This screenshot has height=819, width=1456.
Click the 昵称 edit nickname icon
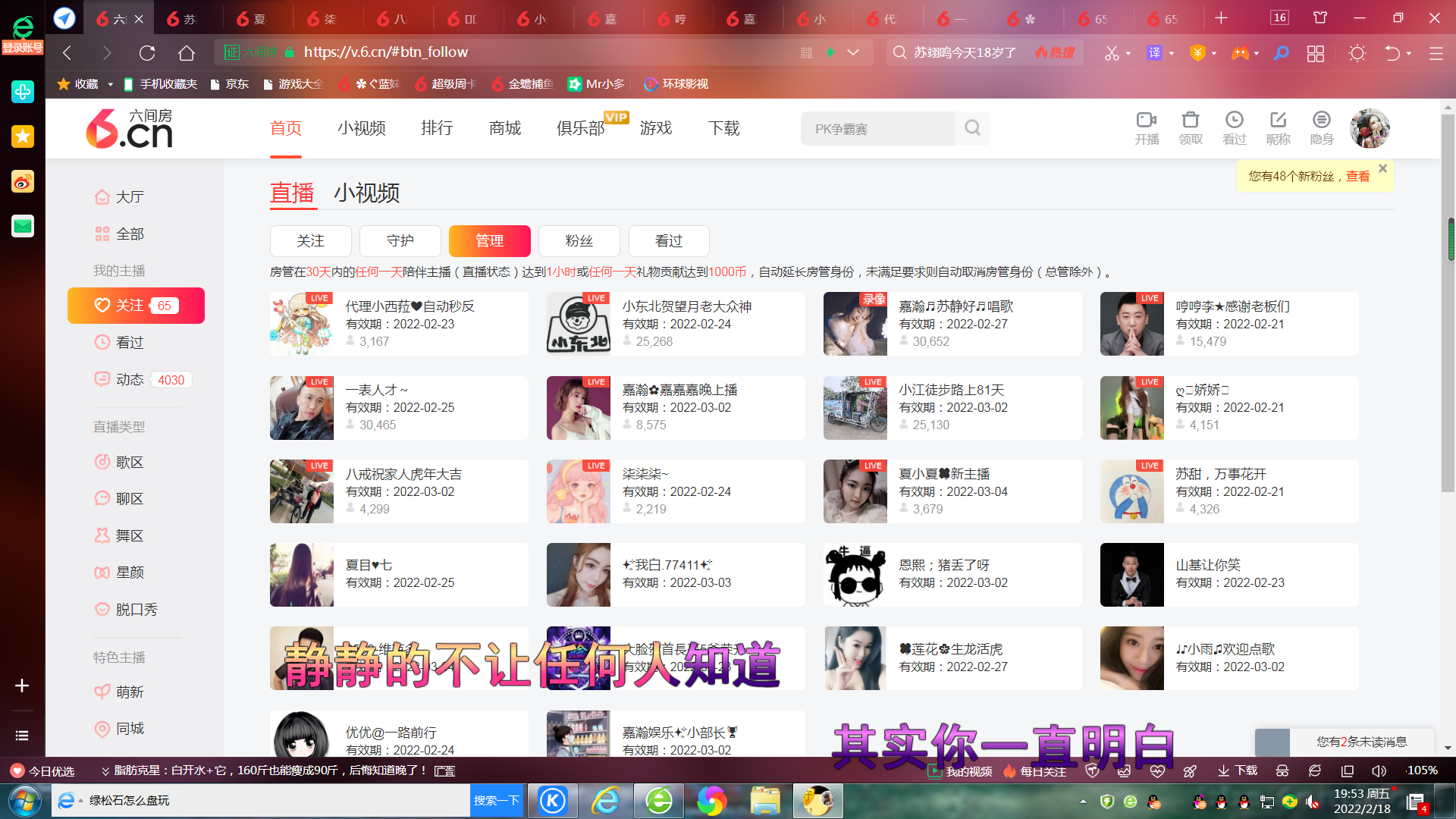coord(1278,127)
